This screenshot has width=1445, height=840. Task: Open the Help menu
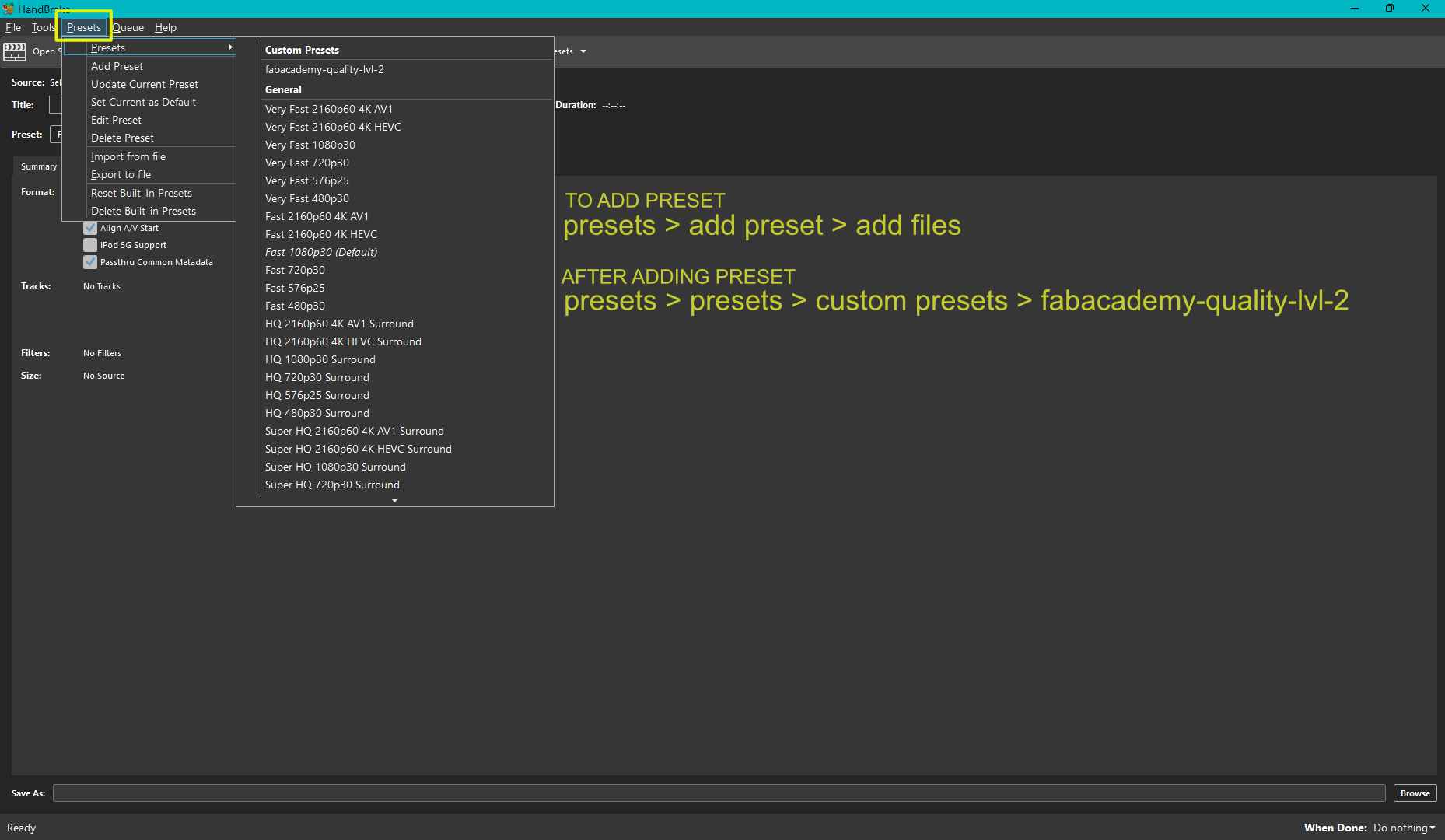pos(165,27)
